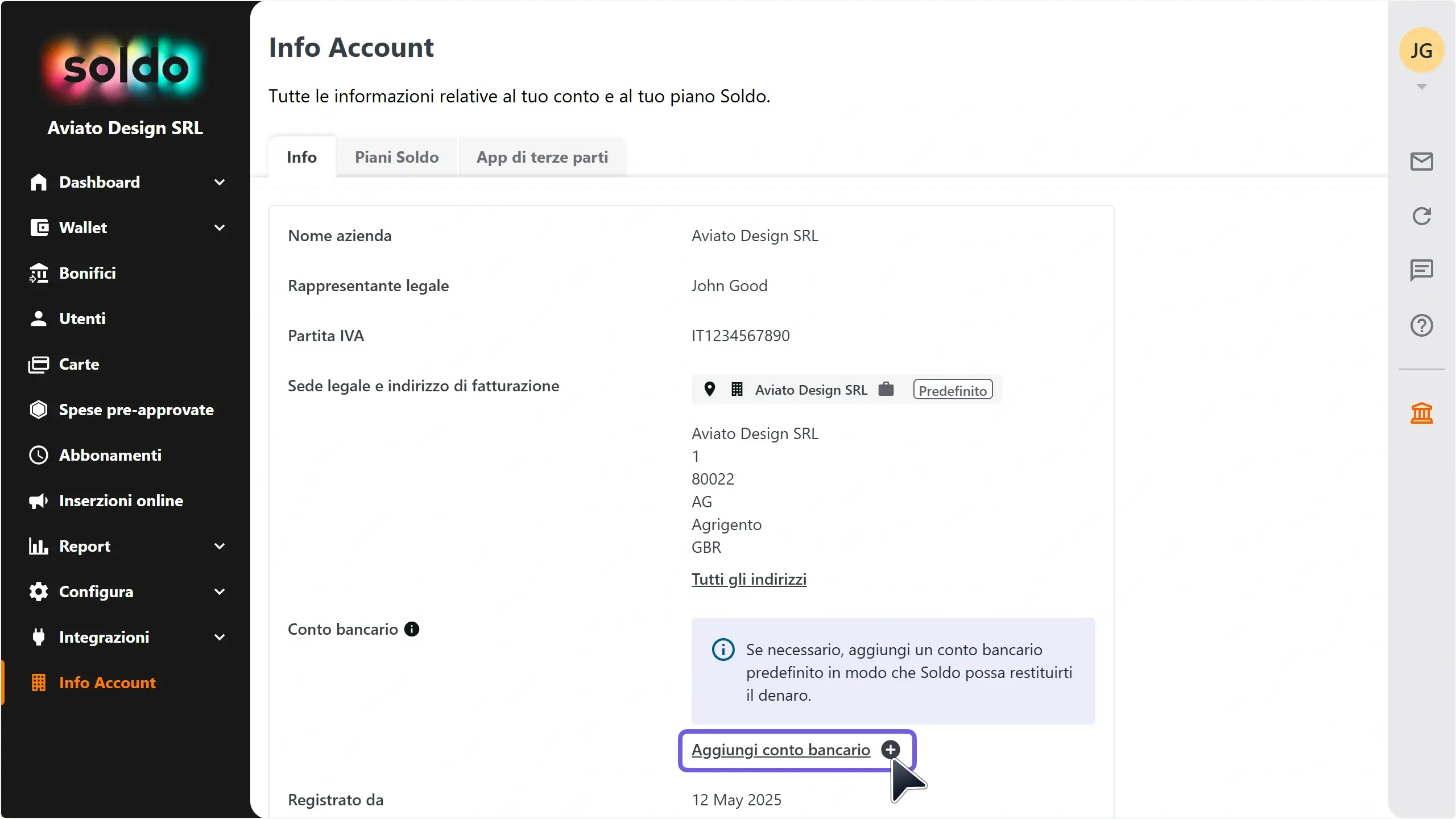Click the 12 May 2025 registration date

pyautogui.click(x=737, y=800)
